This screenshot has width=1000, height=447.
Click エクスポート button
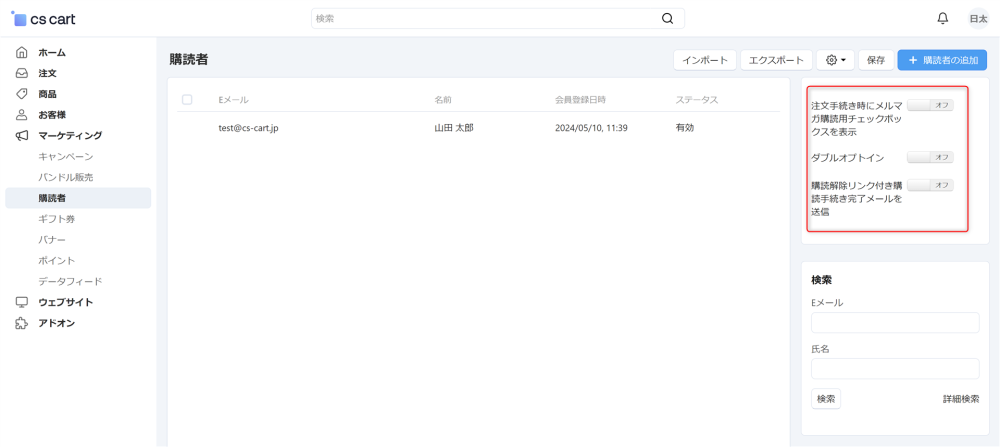click(x=776, y=60)
